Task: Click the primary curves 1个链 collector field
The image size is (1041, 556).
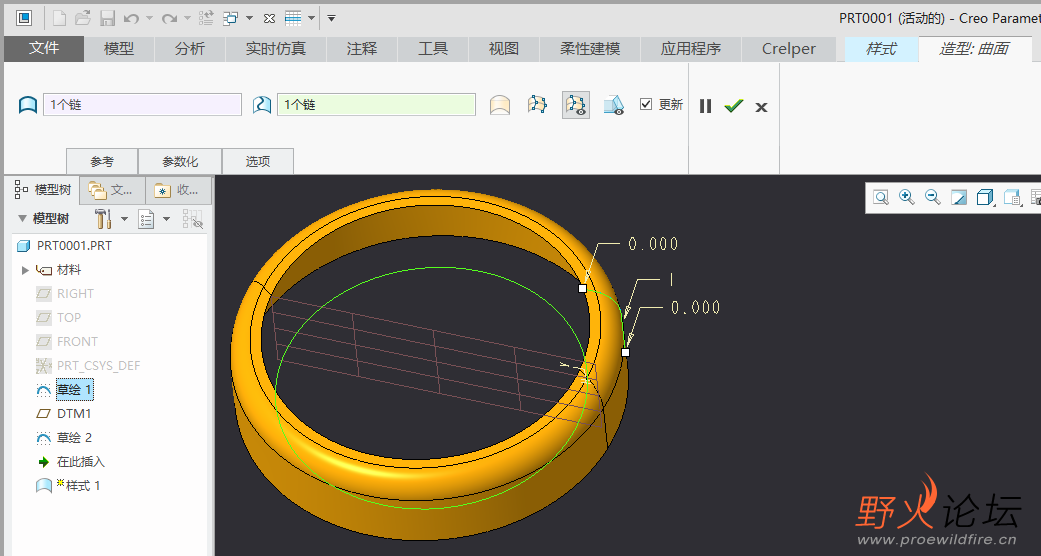Action: [142, 105]
